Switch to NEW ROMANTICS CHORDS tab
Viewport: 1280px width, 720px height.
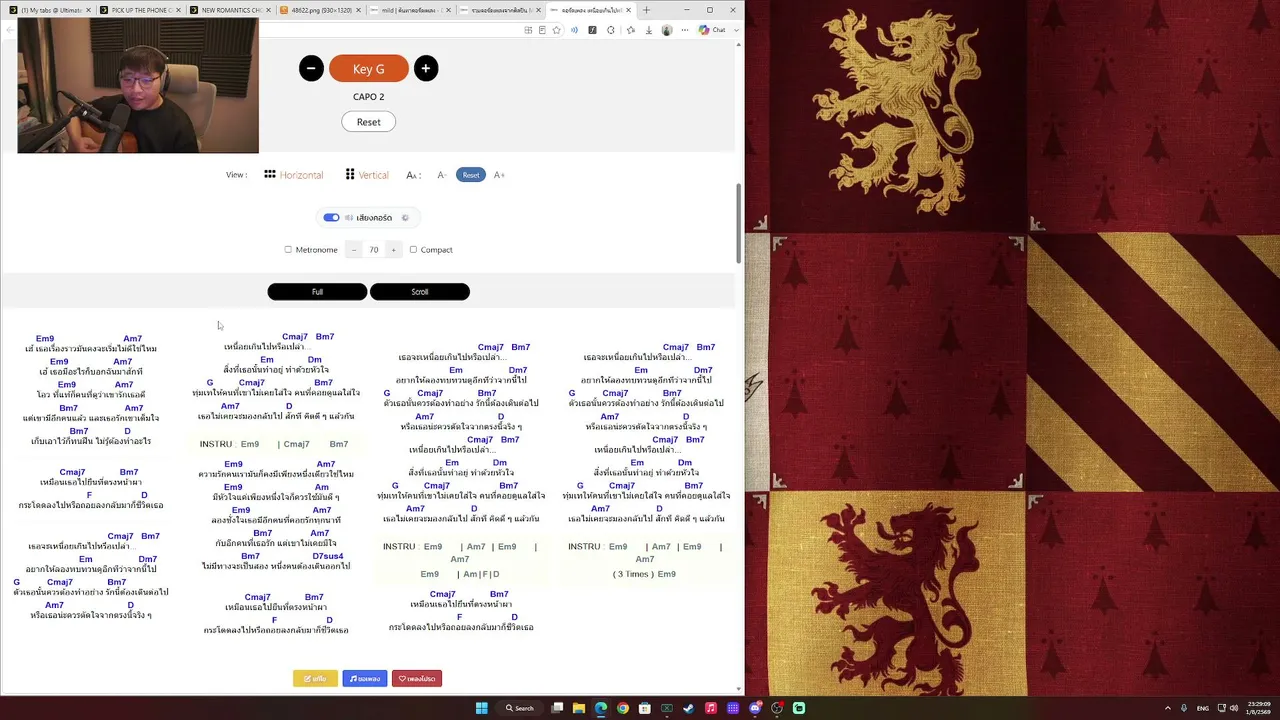coord(230,10)
